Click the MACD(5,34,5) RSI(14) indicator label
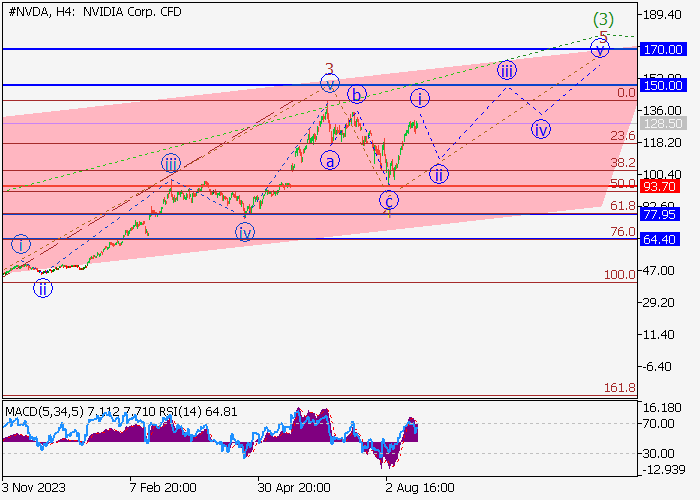 pyautogui.click(x=121, y=411)
